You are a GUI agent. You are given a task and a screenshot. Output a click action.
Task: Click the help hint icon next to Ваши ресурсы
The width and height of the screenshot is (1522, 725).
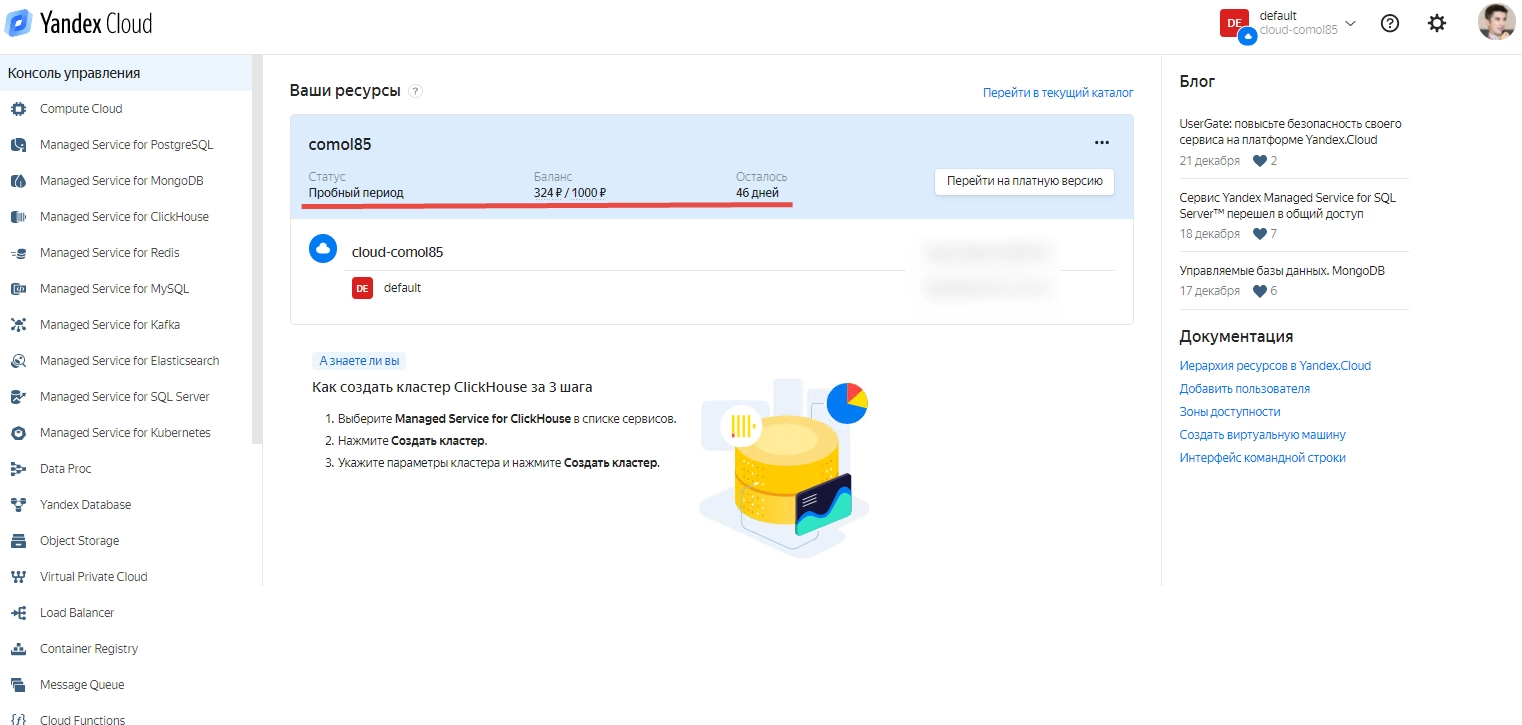[x=416, y=91]
